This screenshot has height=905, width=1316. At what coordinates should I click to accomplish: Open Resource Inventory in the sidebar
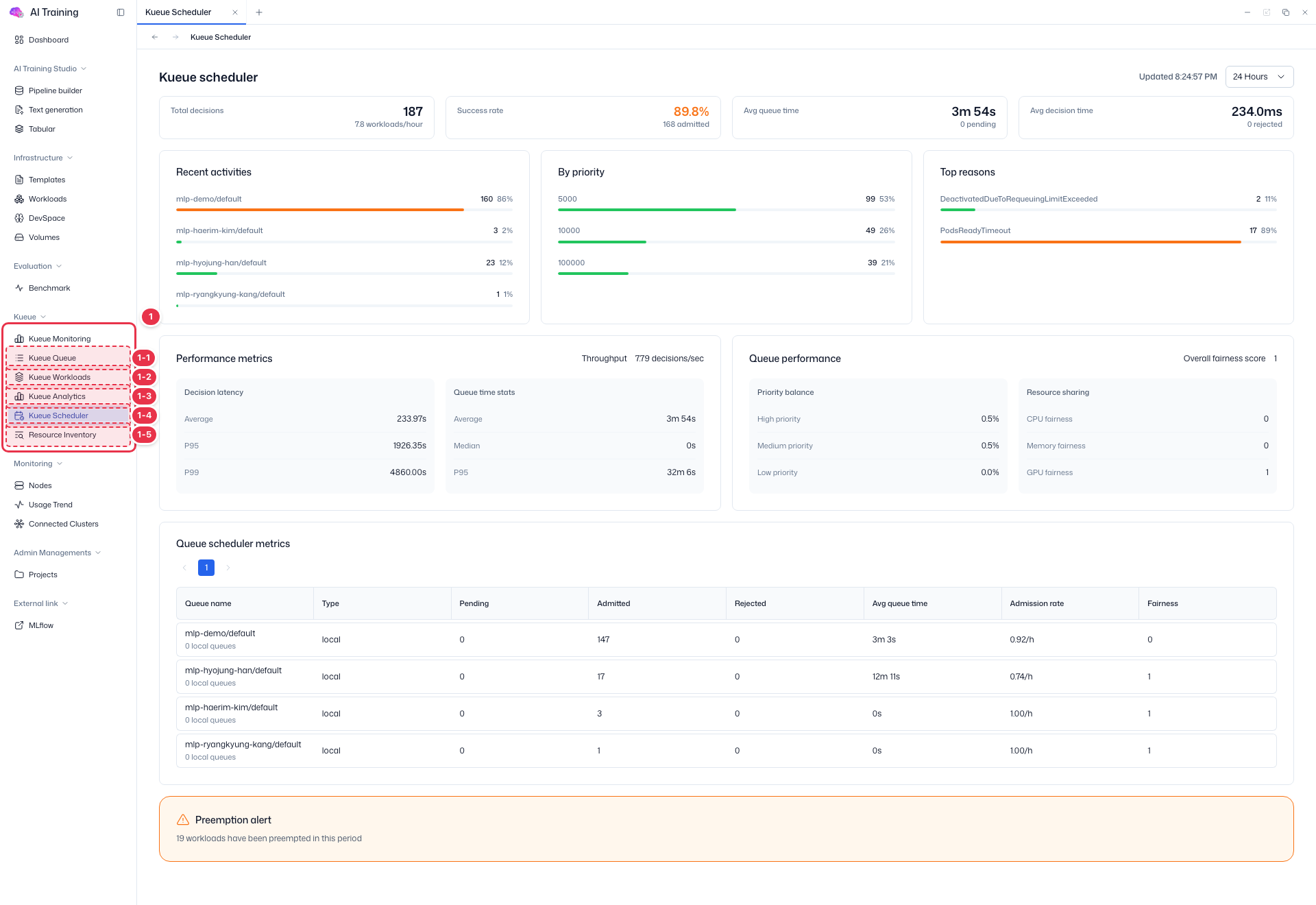(69, 435)
